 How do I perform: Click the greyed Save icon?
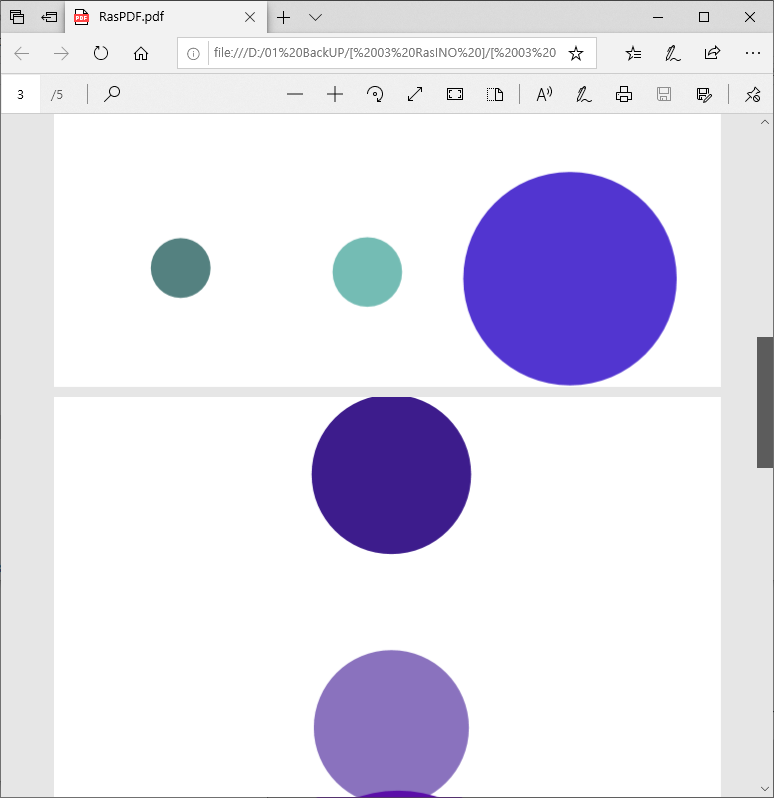pos(664,94)
